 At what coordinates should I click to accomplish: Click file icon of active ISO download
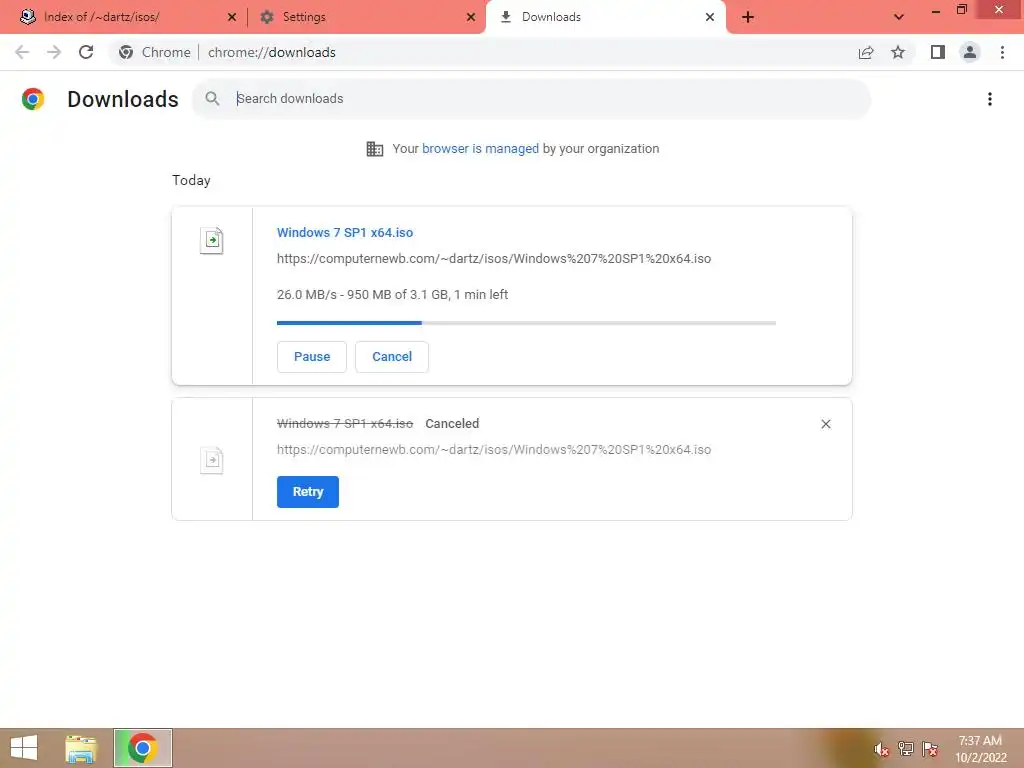(212, 241)
